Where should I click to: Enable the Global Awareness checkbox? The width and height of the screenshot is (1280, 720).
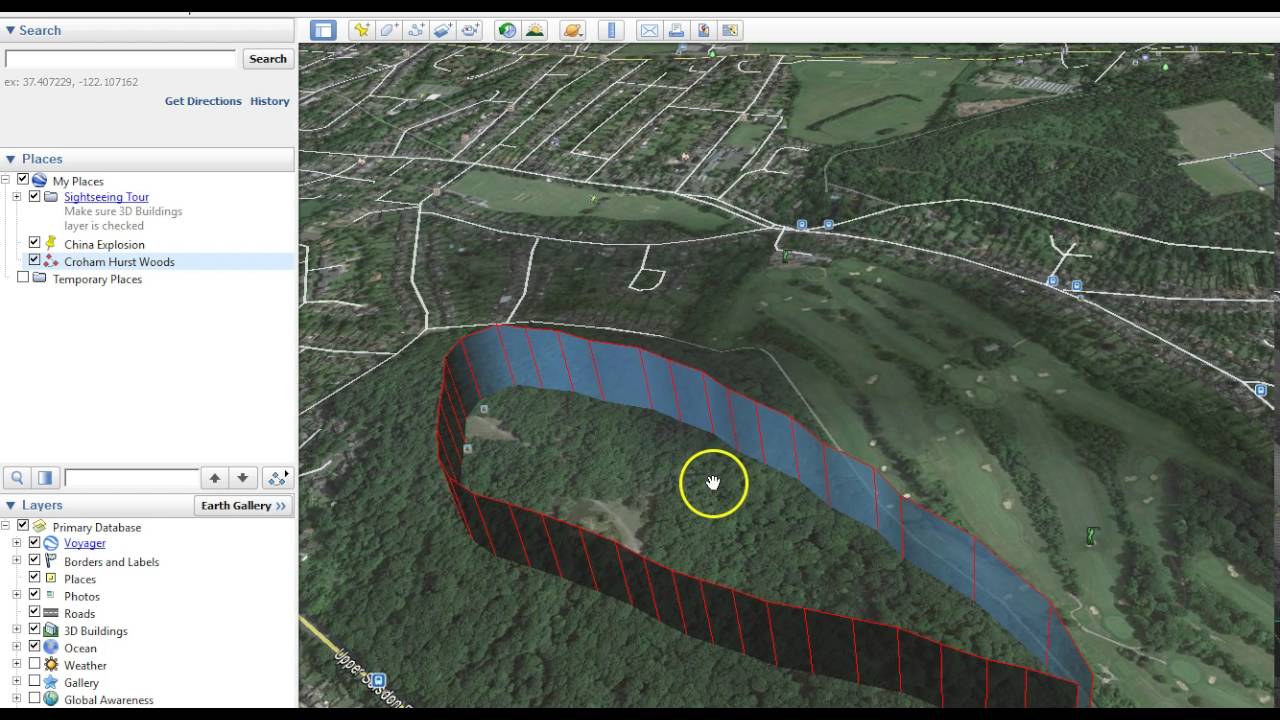35,699
